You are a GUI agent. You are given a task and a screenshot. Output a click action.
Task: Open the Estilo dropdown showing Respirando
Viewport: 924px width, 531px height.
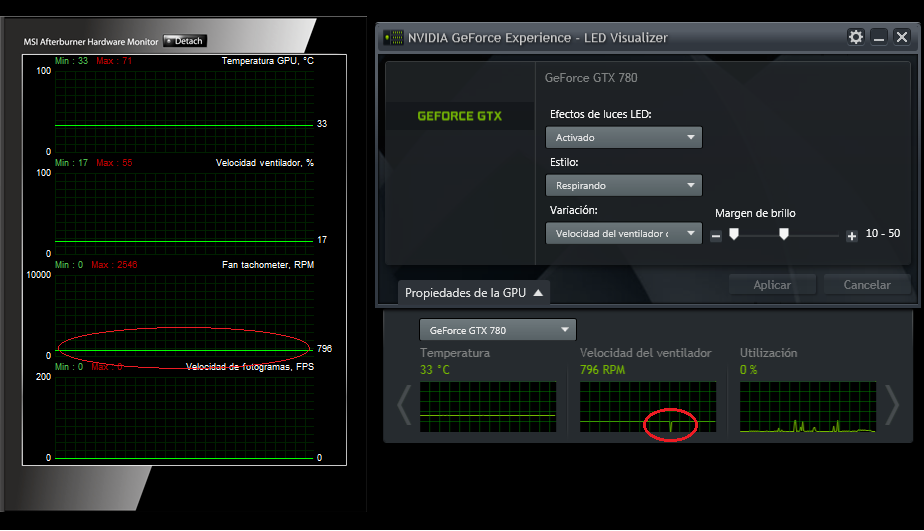click(623, 185)
